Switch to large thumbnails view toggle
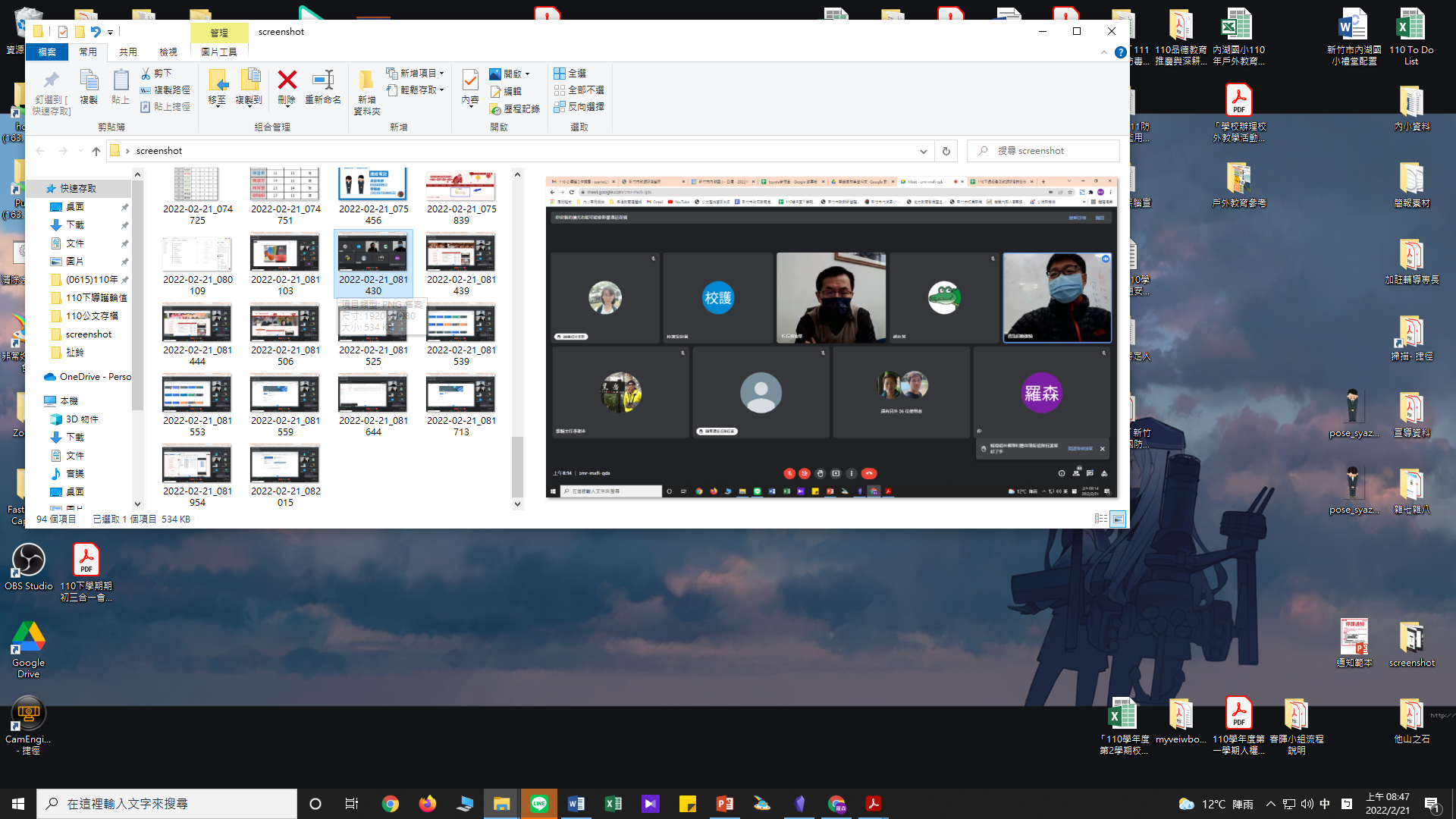 [1118, 519]
